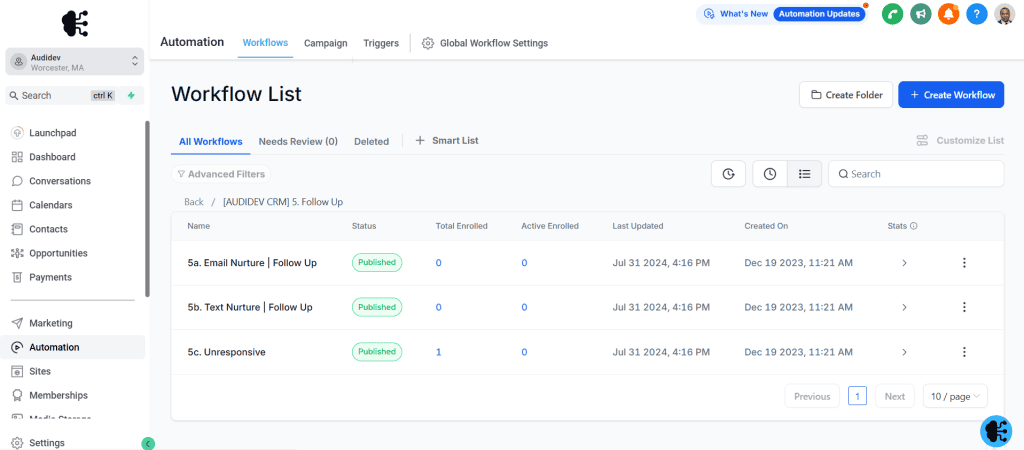Click the floating chat widget logo
The image size is (1024, 450).
pyautogui.click(x=997, y=431)
